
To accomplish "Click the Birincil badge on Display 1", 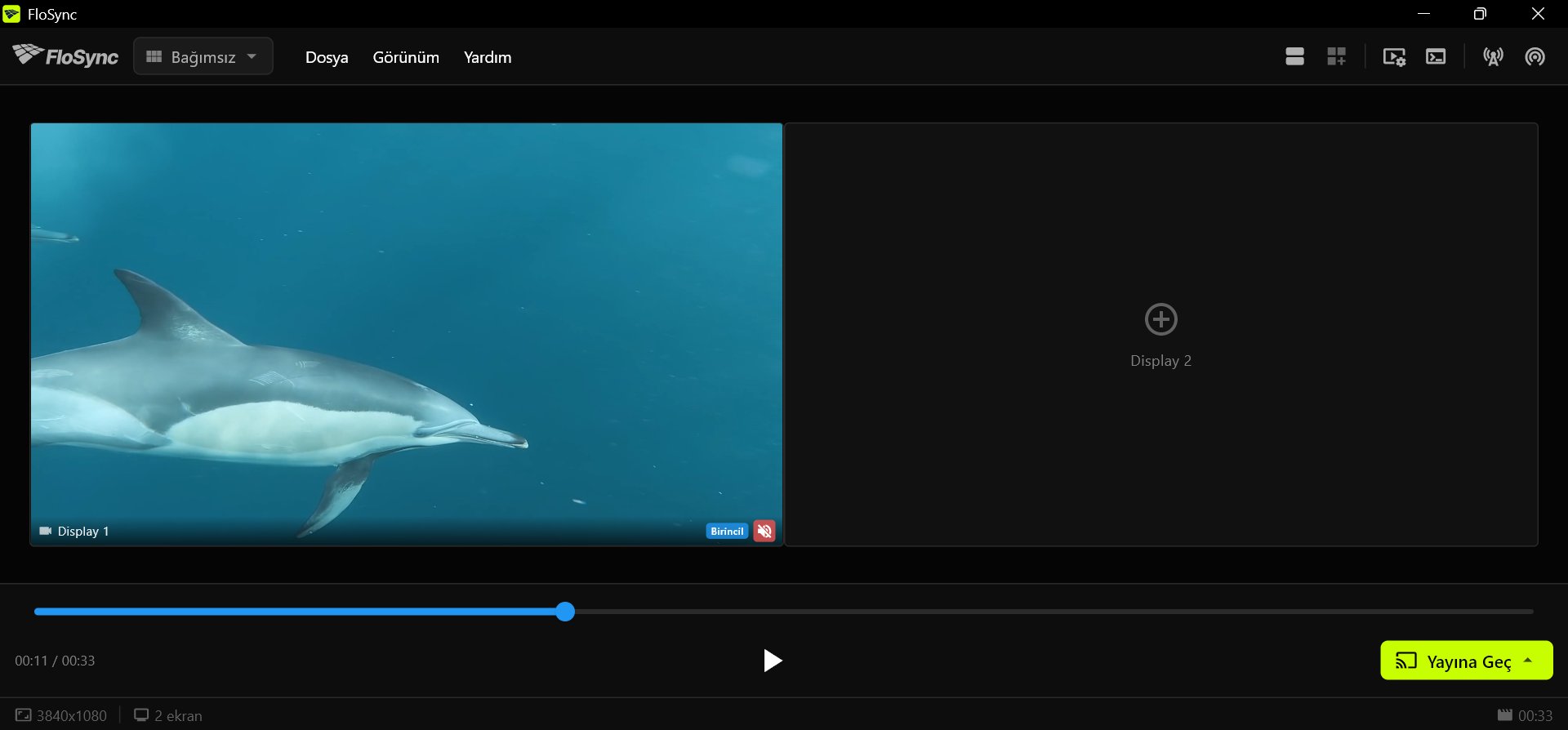I will click(727, 532).
